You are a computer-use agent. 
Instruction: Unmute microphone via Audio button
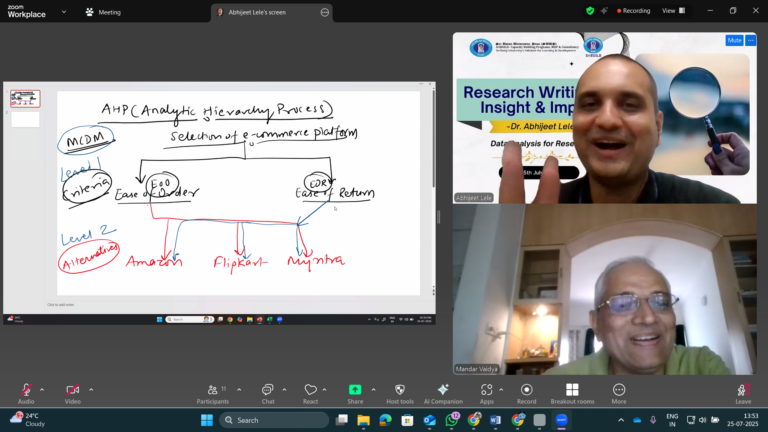26,394
